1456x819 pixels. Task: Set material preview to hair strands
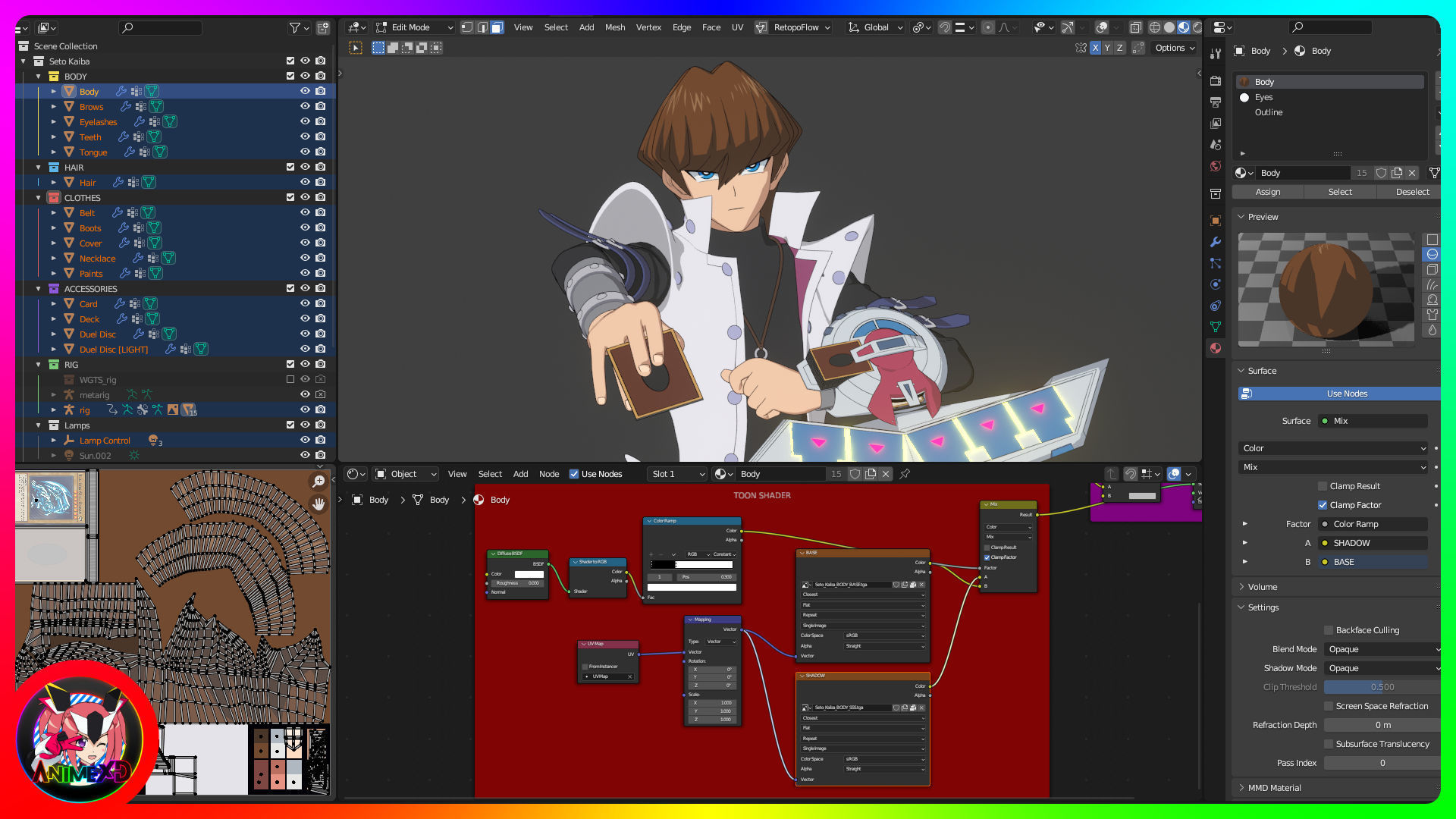tap(1432, 285)
